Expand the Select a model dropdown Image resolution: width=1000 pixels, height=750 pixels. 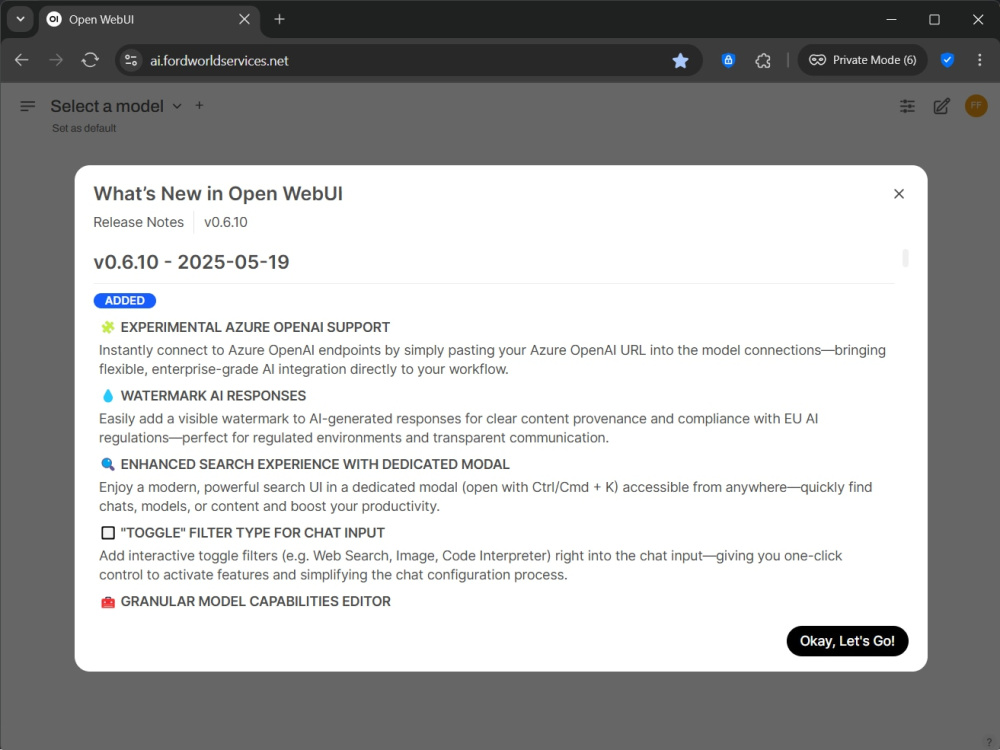coord(116,106)
